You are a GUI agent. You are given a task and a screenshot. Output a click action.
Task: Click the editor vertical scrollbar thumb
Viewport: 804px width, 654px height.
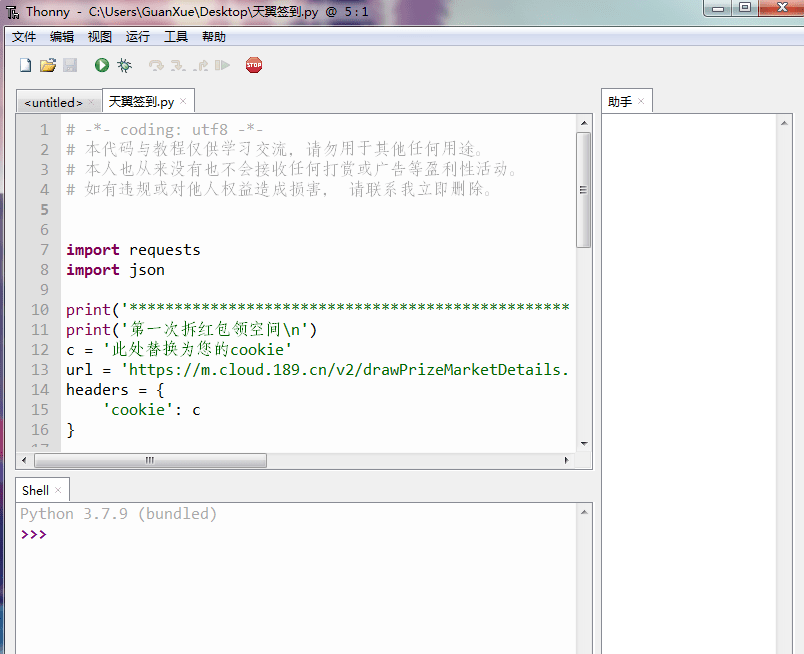(584, 190)
